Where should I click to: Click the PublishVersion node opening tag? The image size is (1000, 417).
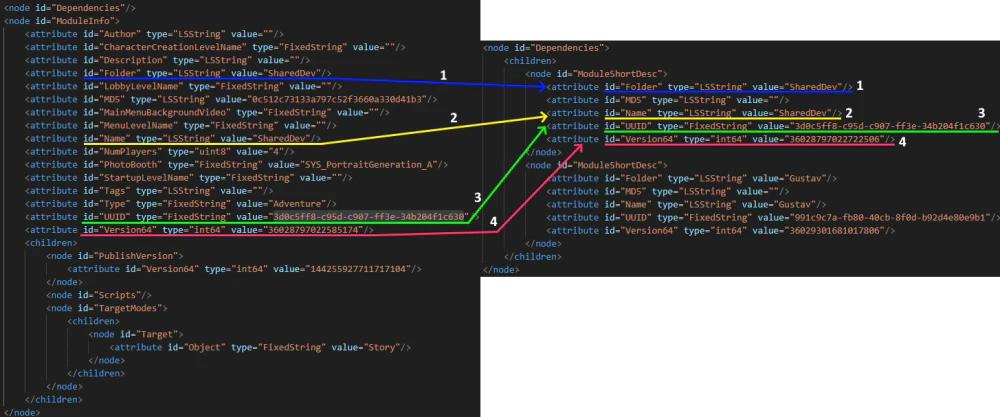109,255
